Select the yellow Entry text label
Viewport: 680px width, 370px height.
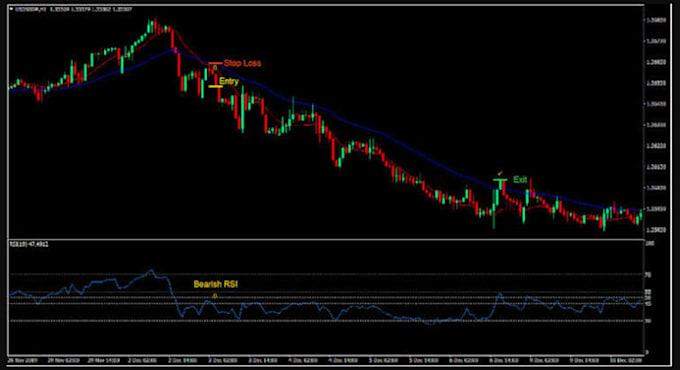point(229,81)
